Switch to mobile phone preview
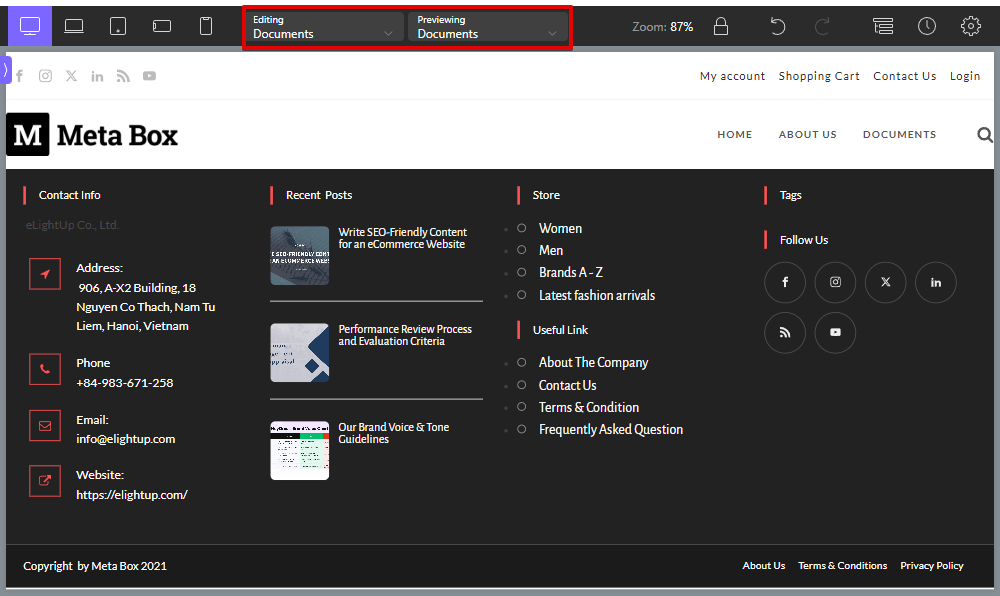The width and height of the screenshot is (1000, 596). [206, 25]
